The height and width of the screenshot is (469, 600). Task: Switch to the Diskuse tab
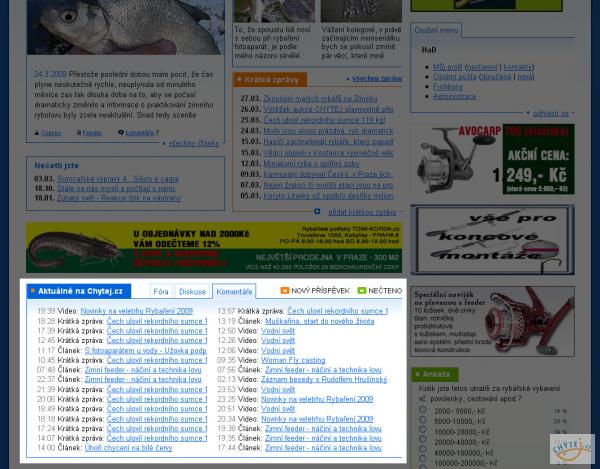(192, 291)
